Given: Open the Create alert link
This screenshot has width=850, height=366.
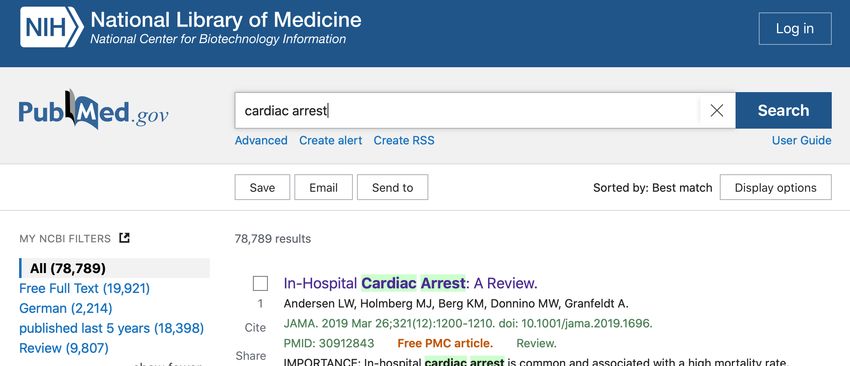Looking at the screenshot, I should (x=331, y=140).
